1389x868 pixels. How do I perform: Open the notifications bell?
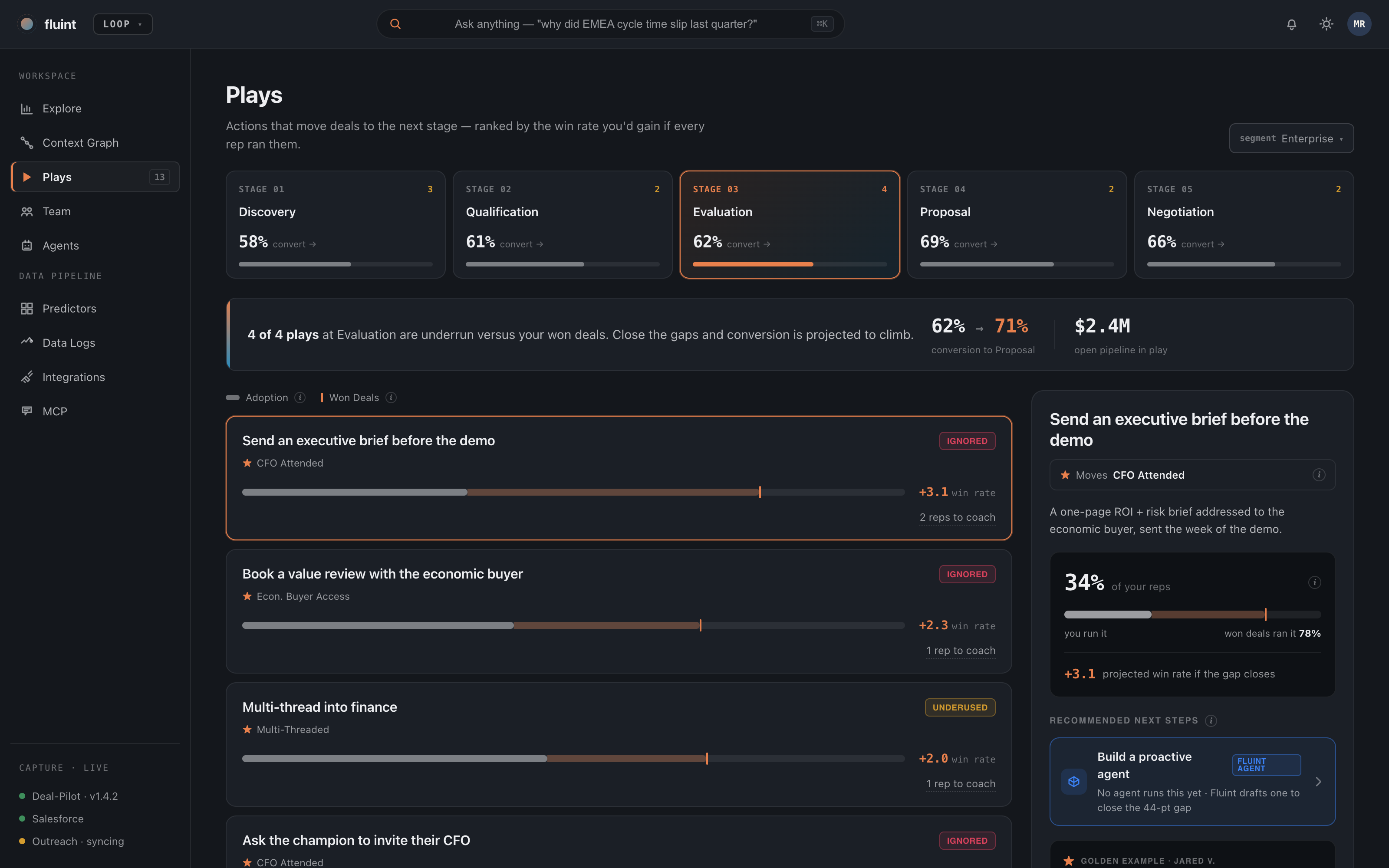coord(1291,24)
